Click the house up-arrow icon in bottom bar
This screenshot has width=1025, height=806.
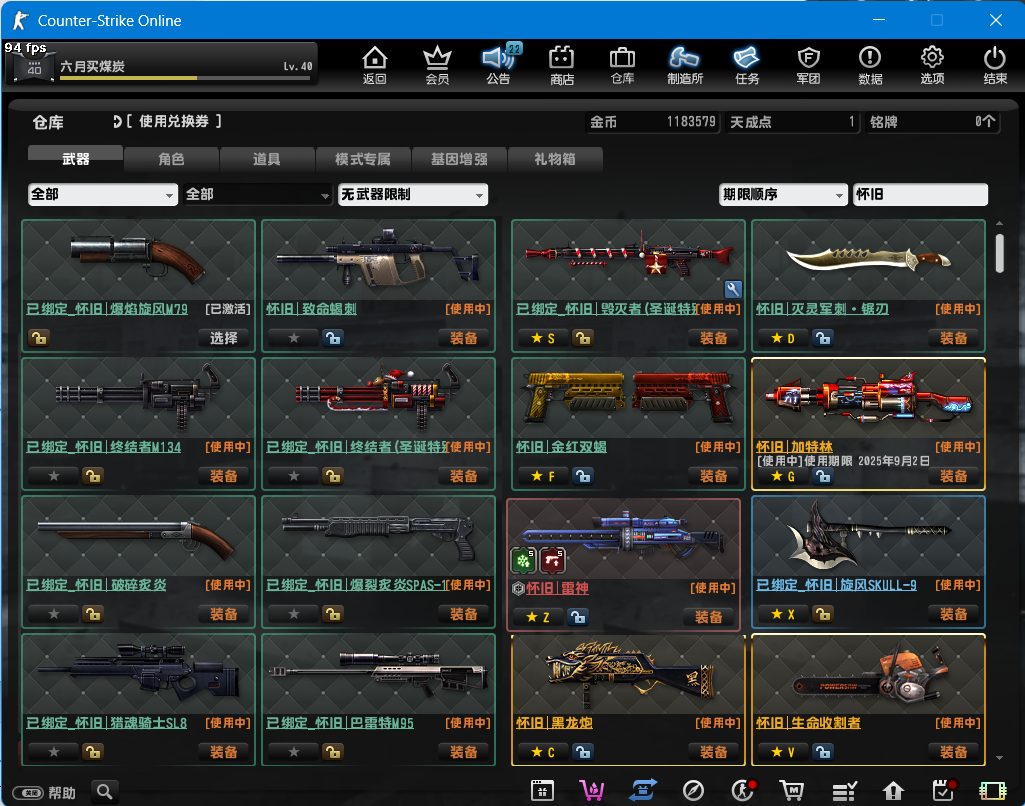pos(893,791)
